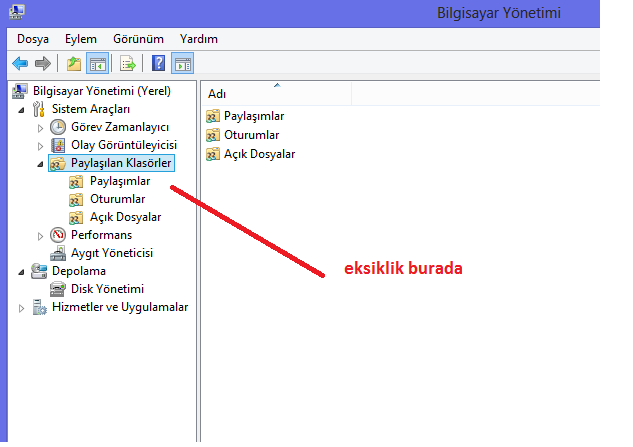The height and width of the screenshot is (447, 633).
Task: Collapse the Depolama node
Action: coord(21,273)
